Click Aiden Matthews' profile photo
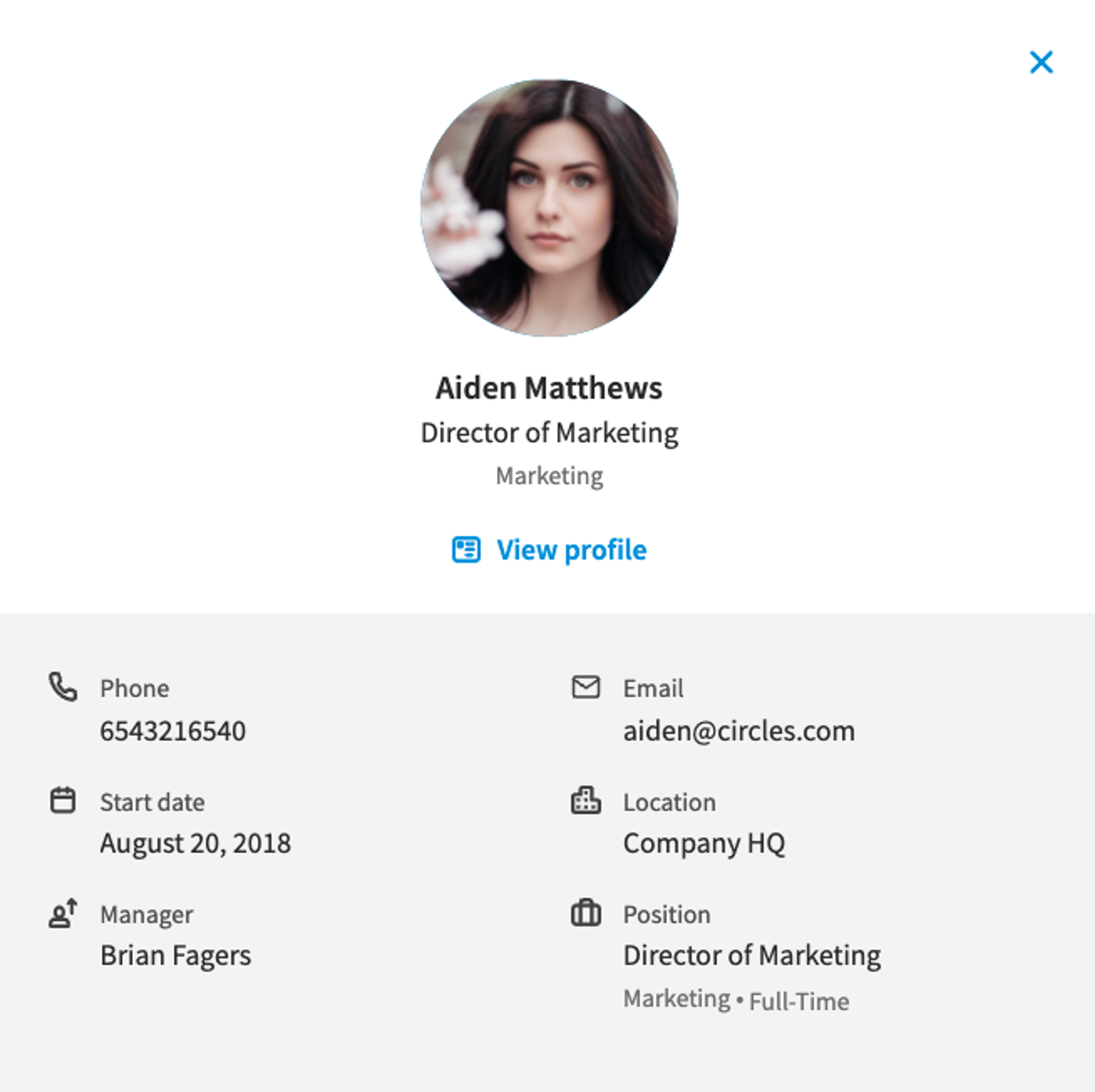This screenshot has height=1092, width=1095. [x=549, y=207]
